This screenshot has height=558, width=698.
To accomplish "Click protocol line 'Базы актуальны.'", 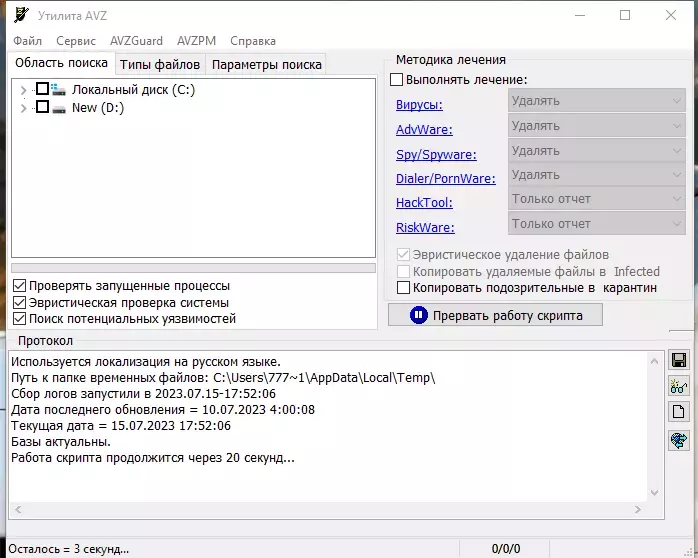I will click(61, 442).
